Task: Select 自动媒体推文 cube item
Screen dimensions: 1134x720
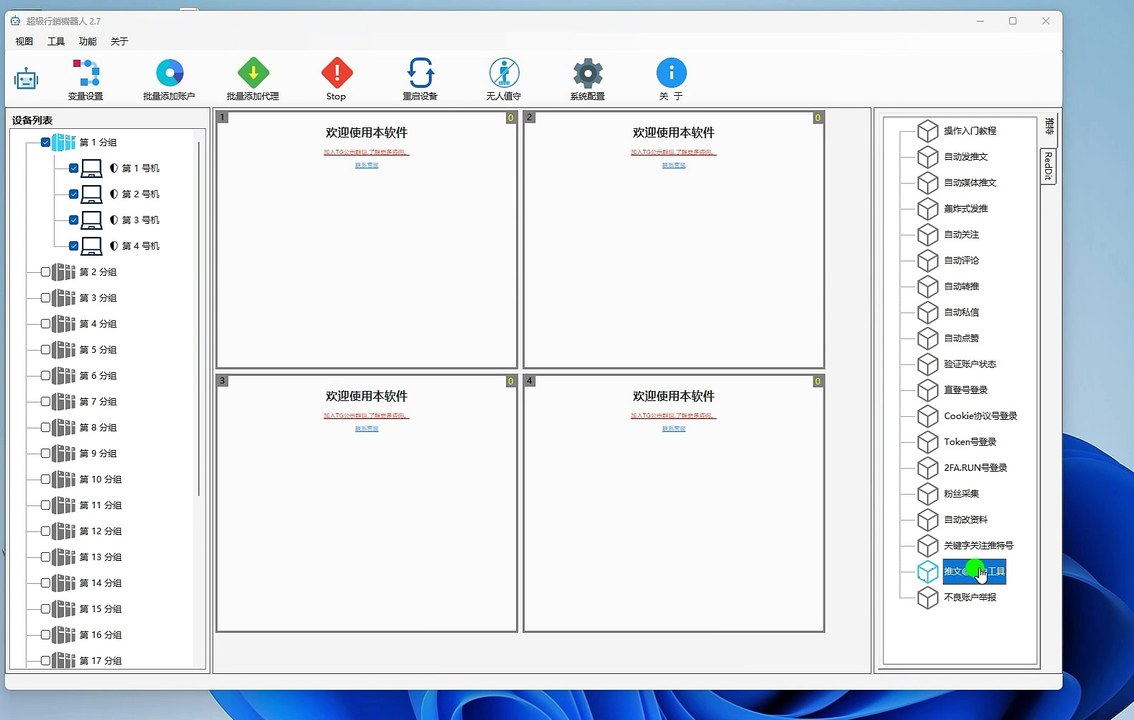Action: click(x=957, y=183)
